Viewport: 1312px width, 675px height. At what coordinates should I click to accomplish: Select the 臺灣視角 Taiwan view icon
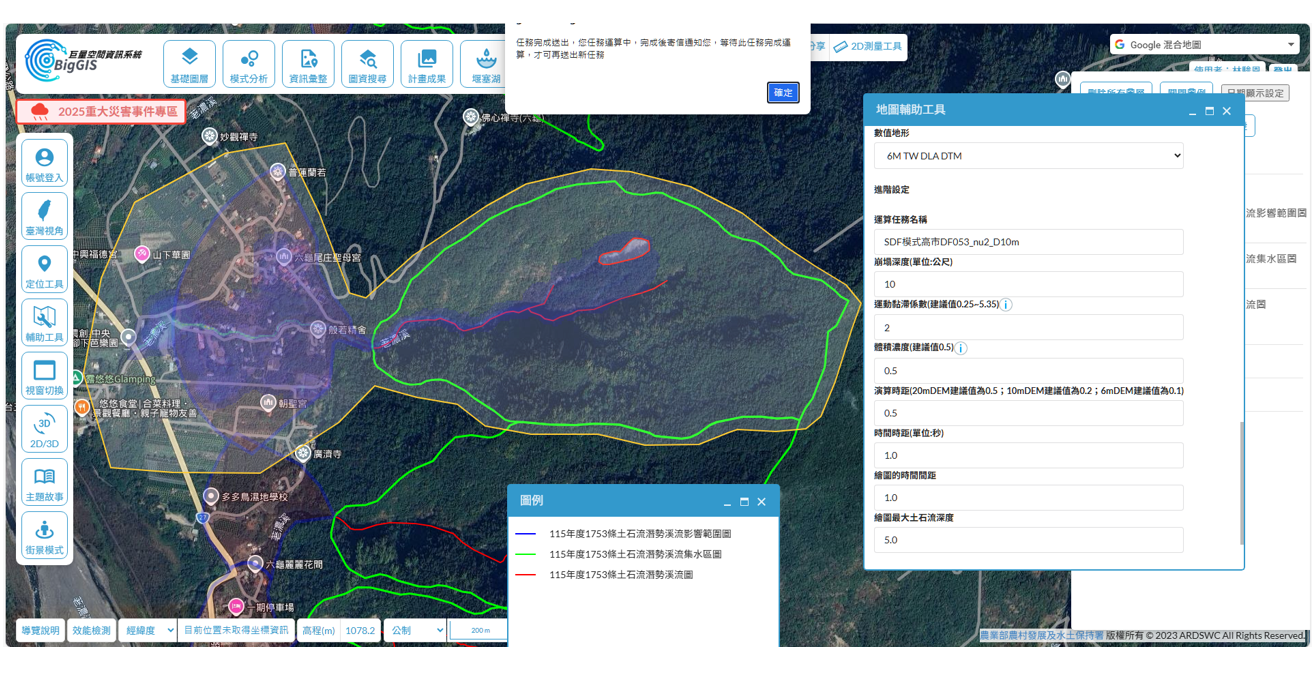tap(44, 216)
